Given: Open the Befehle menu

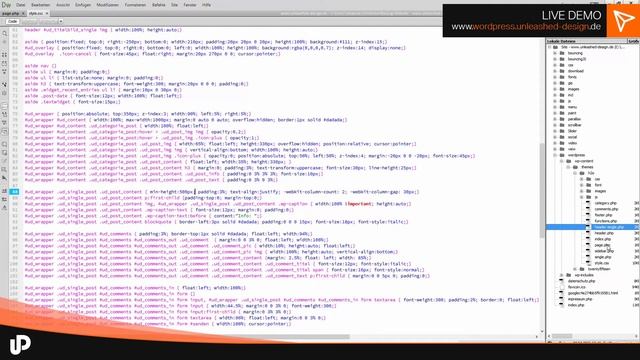Looking at the screenshot, I should tap(158, 5).
